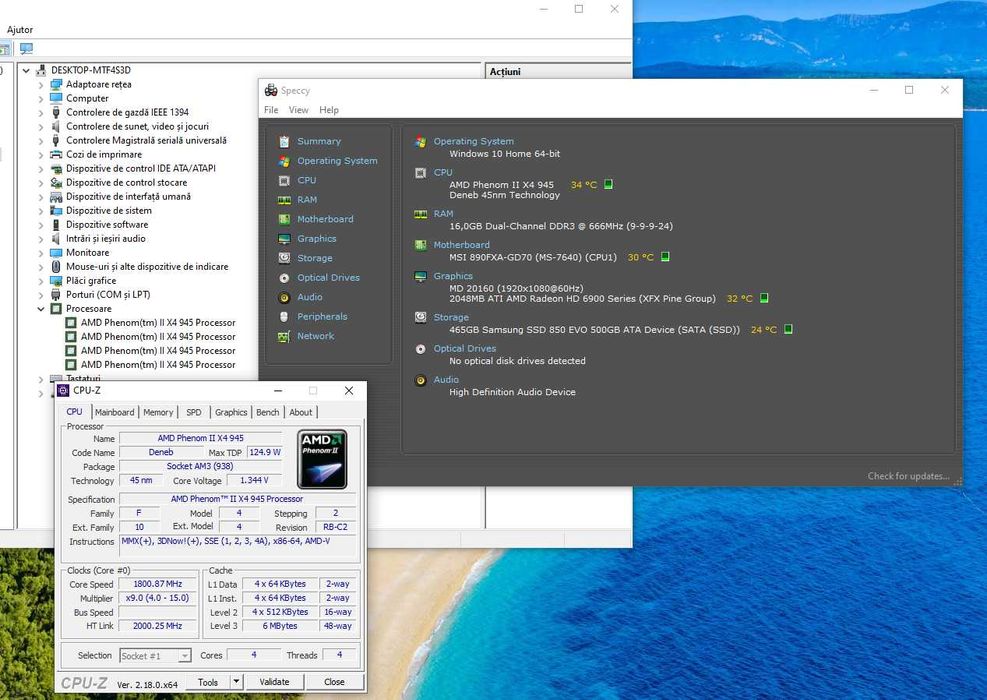Switch to the Bench tab in CPU-Z
The image size is (987, 700).
pos(268,412)
